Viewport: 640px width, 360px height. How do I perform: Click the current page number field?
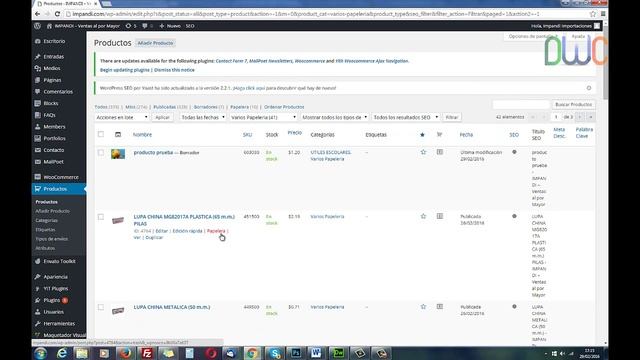click(x=556, y=117)
